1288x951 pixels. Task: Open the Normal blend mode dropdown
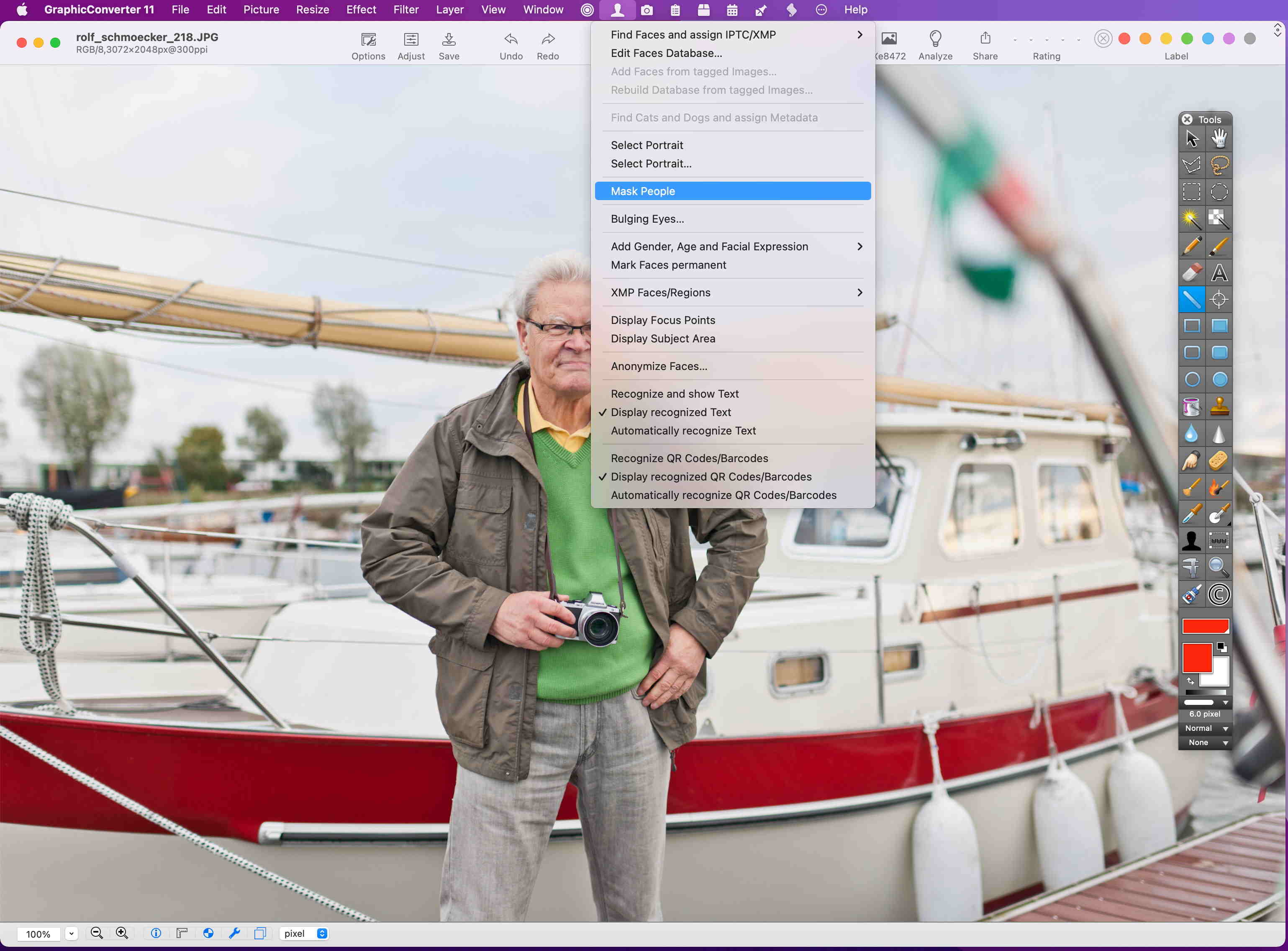tap(1205, 728)
